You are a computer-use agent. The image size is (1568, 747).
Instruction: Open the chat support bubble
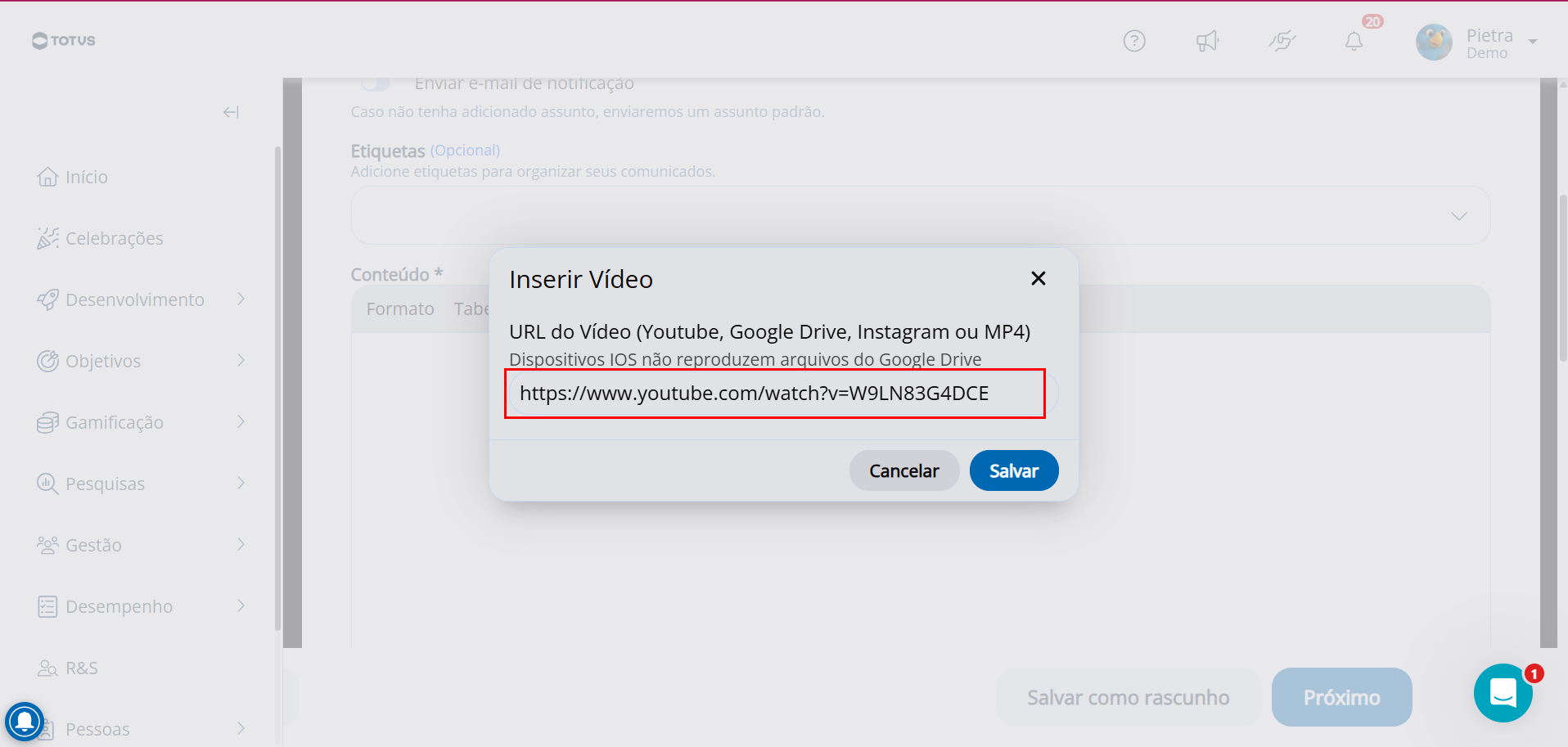coord(1503,693)
